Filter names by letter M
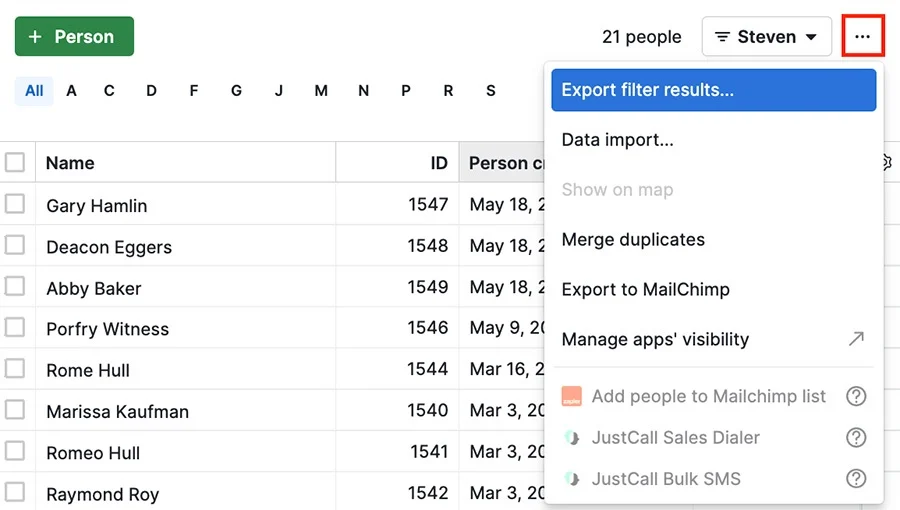This screenshot has width=900, height=510. pos(321,91)
